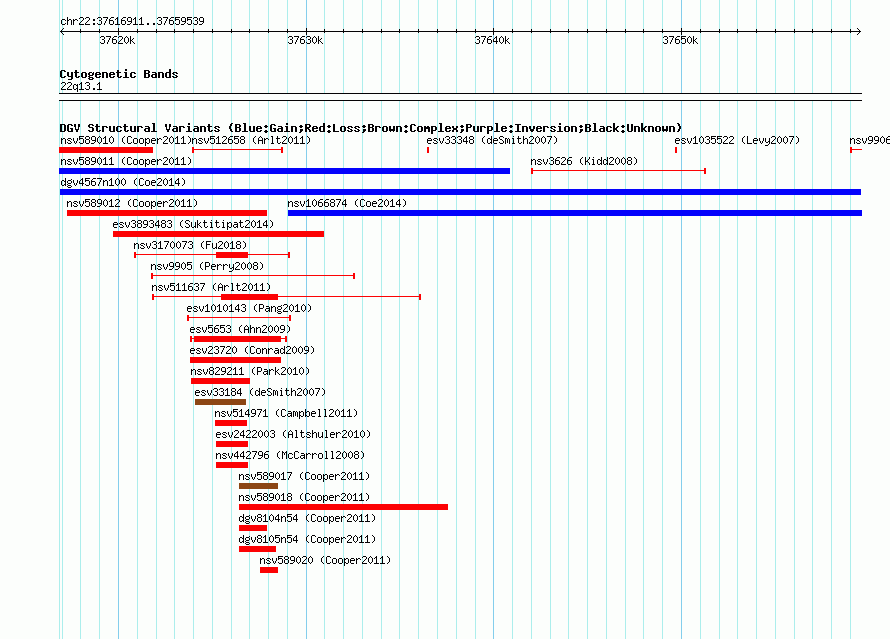Select the nsv589011 blue gain bar
The height and width of the screenshot is (639, 890).
point(284,171)
